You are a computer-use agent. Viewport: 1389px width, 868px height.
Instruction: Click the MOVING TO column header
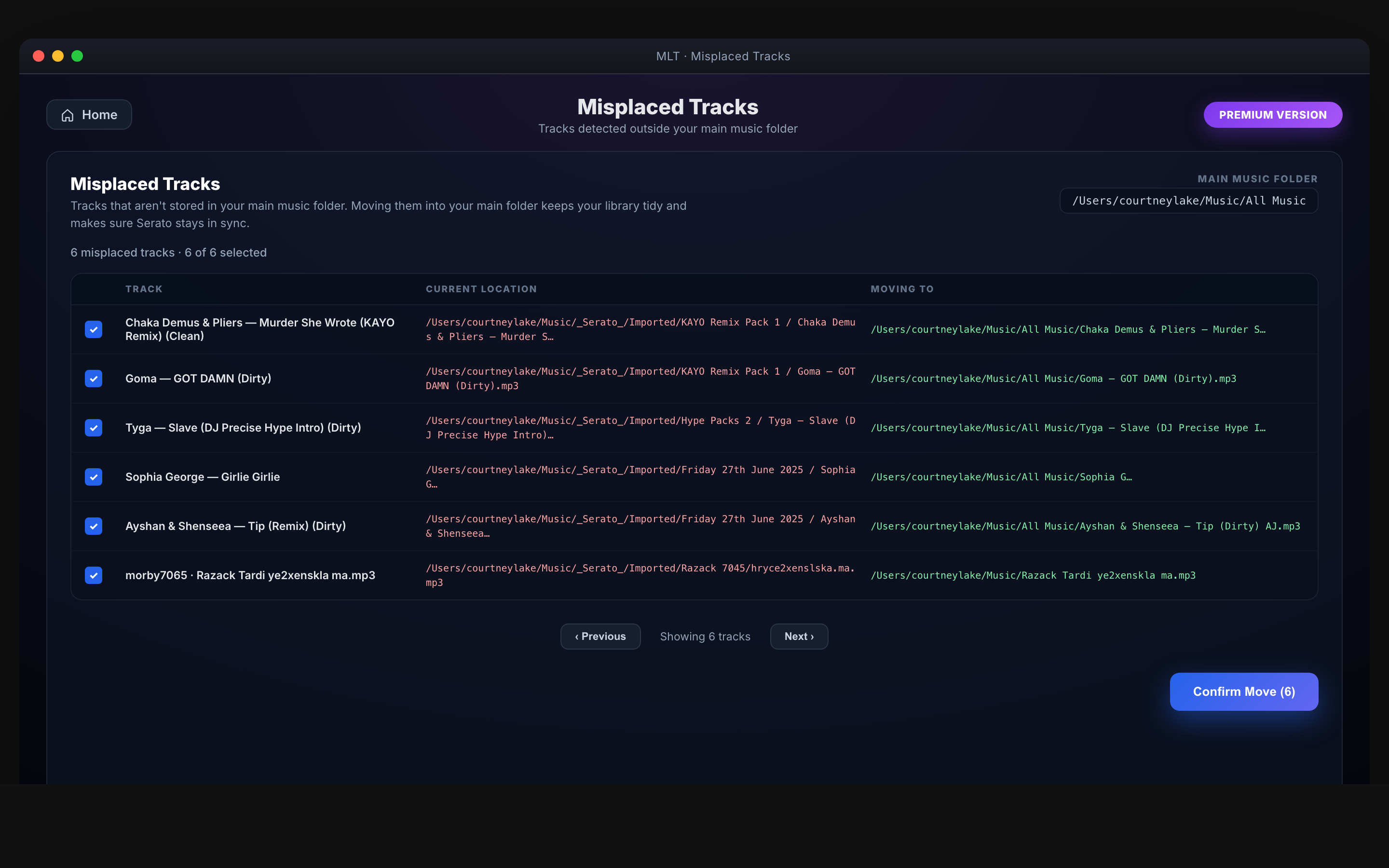(x=902, y=289)
